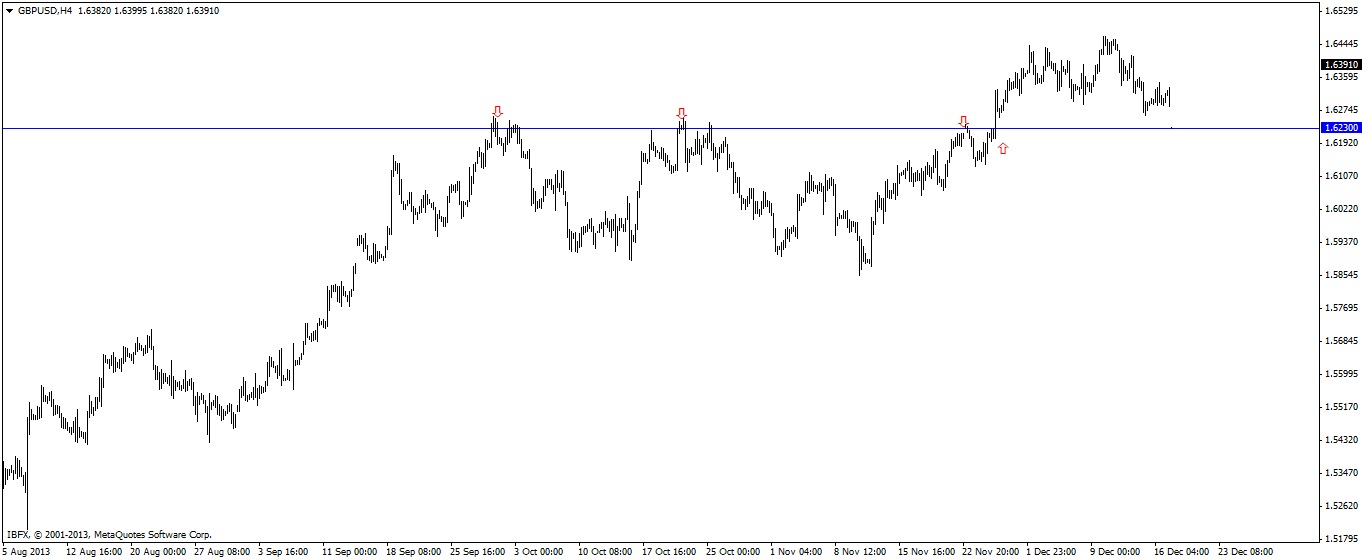
Task: Click the 27 Aug 08:00 time label
Action: pos(222,552)
